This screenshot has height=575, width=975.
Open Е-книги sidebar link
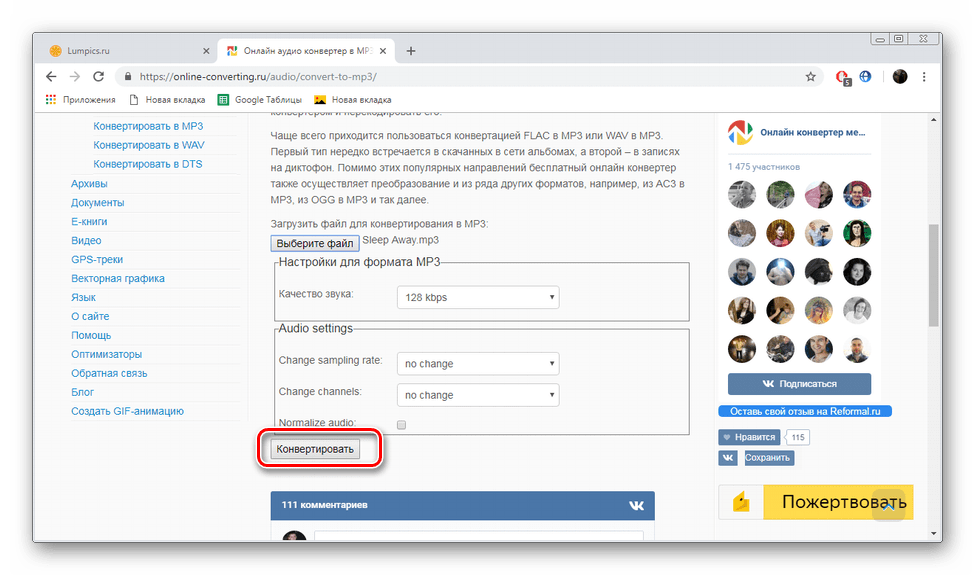pos(89,221)
